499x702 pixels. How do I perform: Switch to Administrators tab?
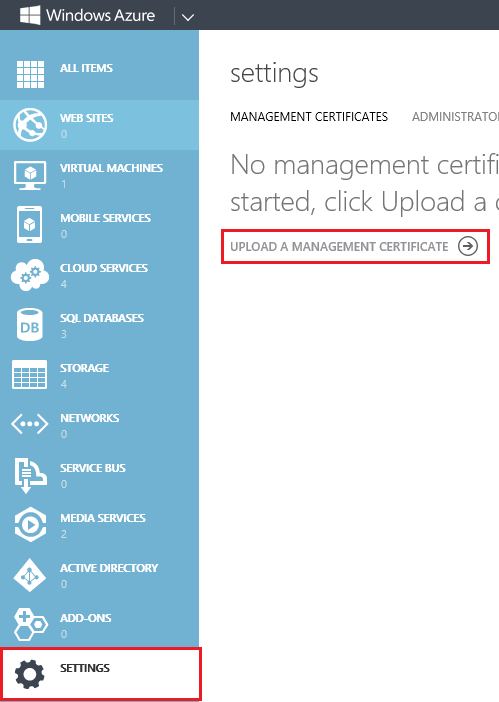coord(455,117)
